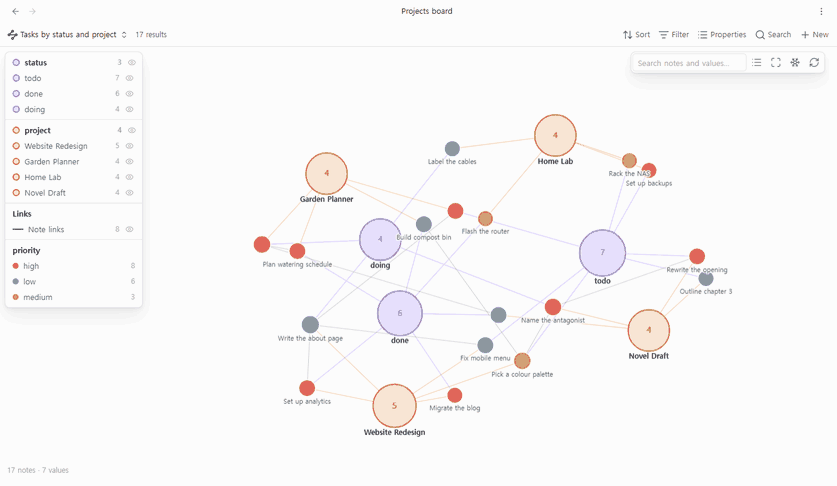Hide the Garden Planner project group
Image resolution: width=837 pixels, height=486 pixels.
pos(129,161)
